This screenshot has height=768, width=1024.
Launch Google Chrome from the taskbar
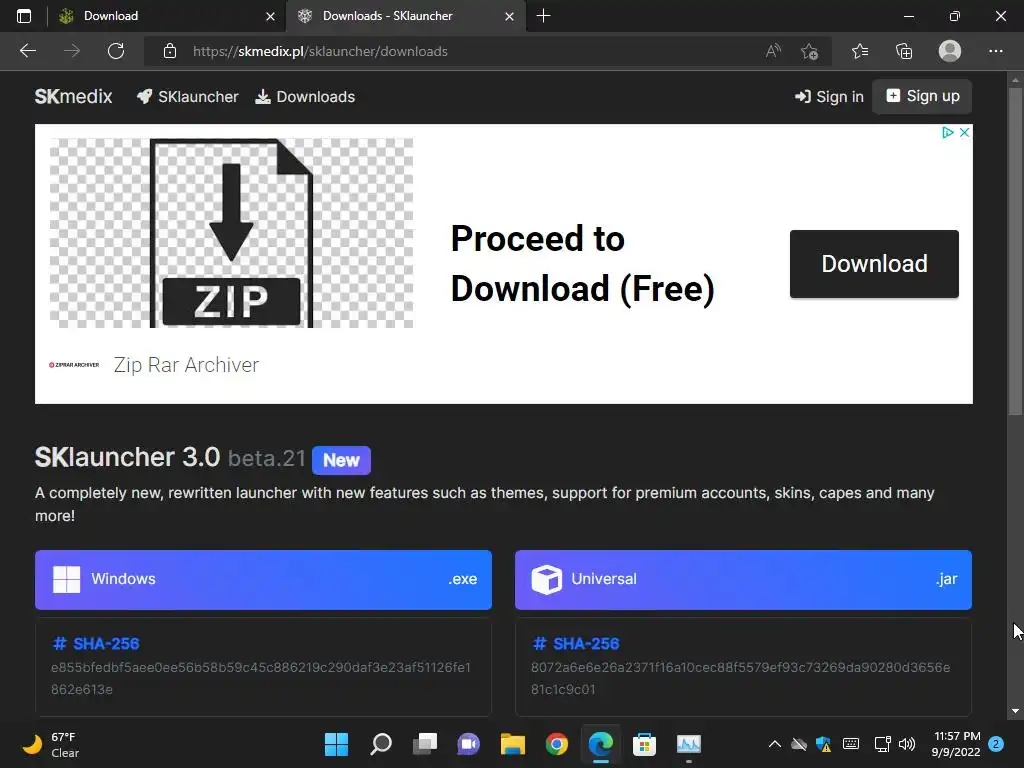556,744
